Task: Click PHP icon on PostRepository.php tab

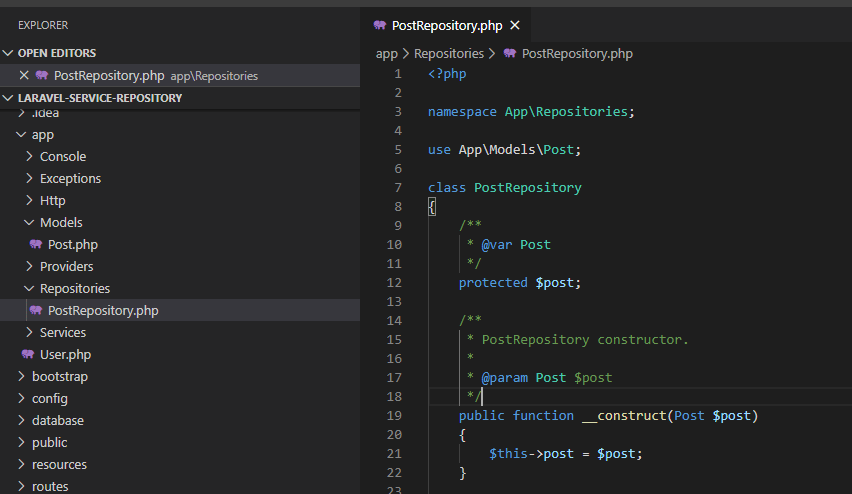Action: point(380,25)
